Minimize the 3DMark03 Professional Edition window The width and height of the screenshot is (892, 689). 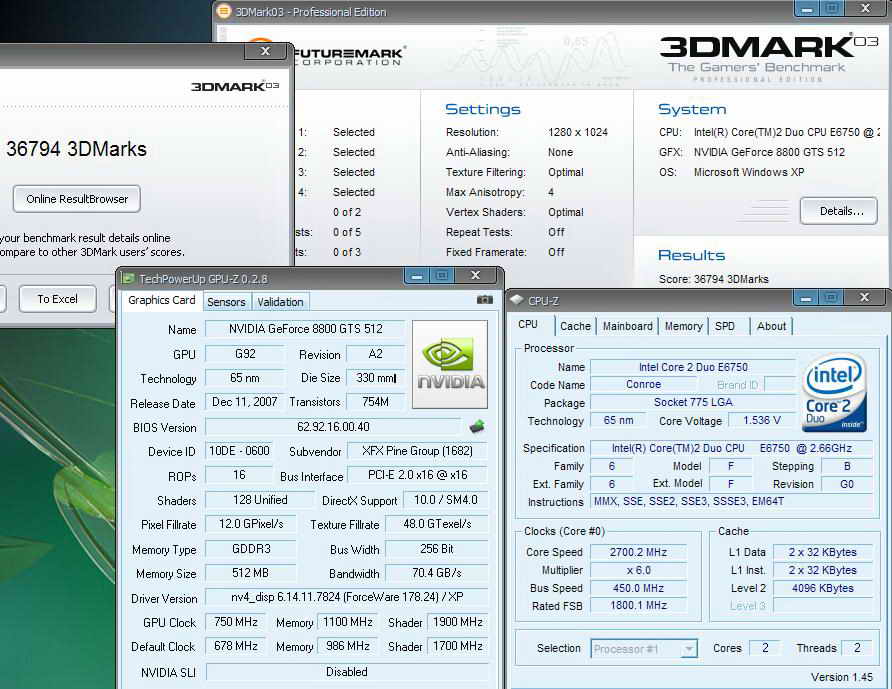[x=806, y=9]
